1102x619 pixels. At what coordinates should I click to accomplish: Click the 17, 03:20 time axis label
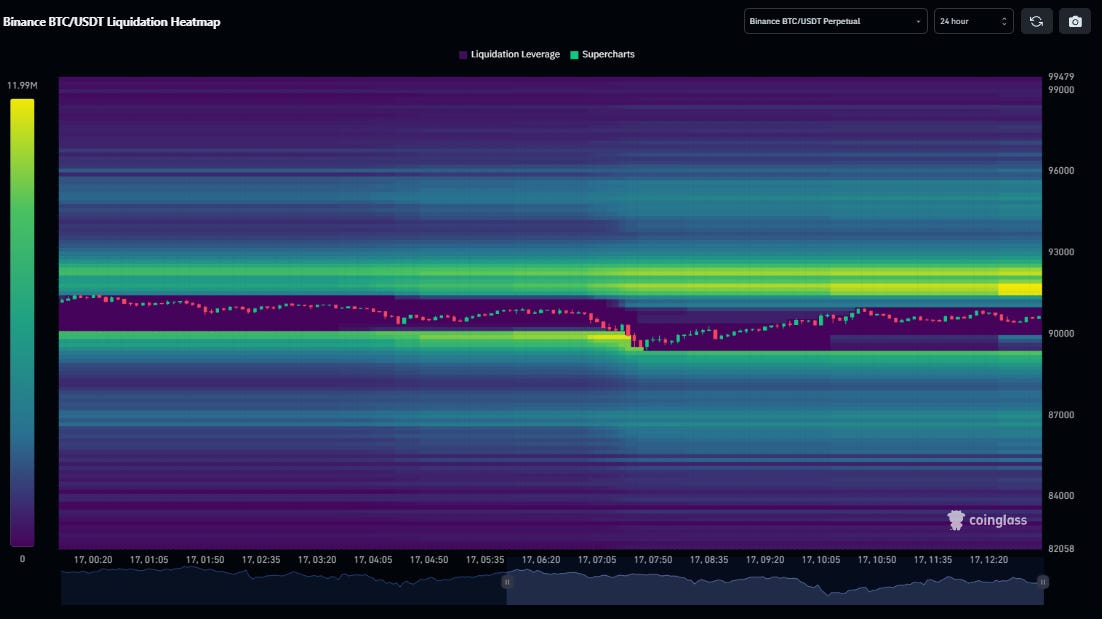click(317, 560)
